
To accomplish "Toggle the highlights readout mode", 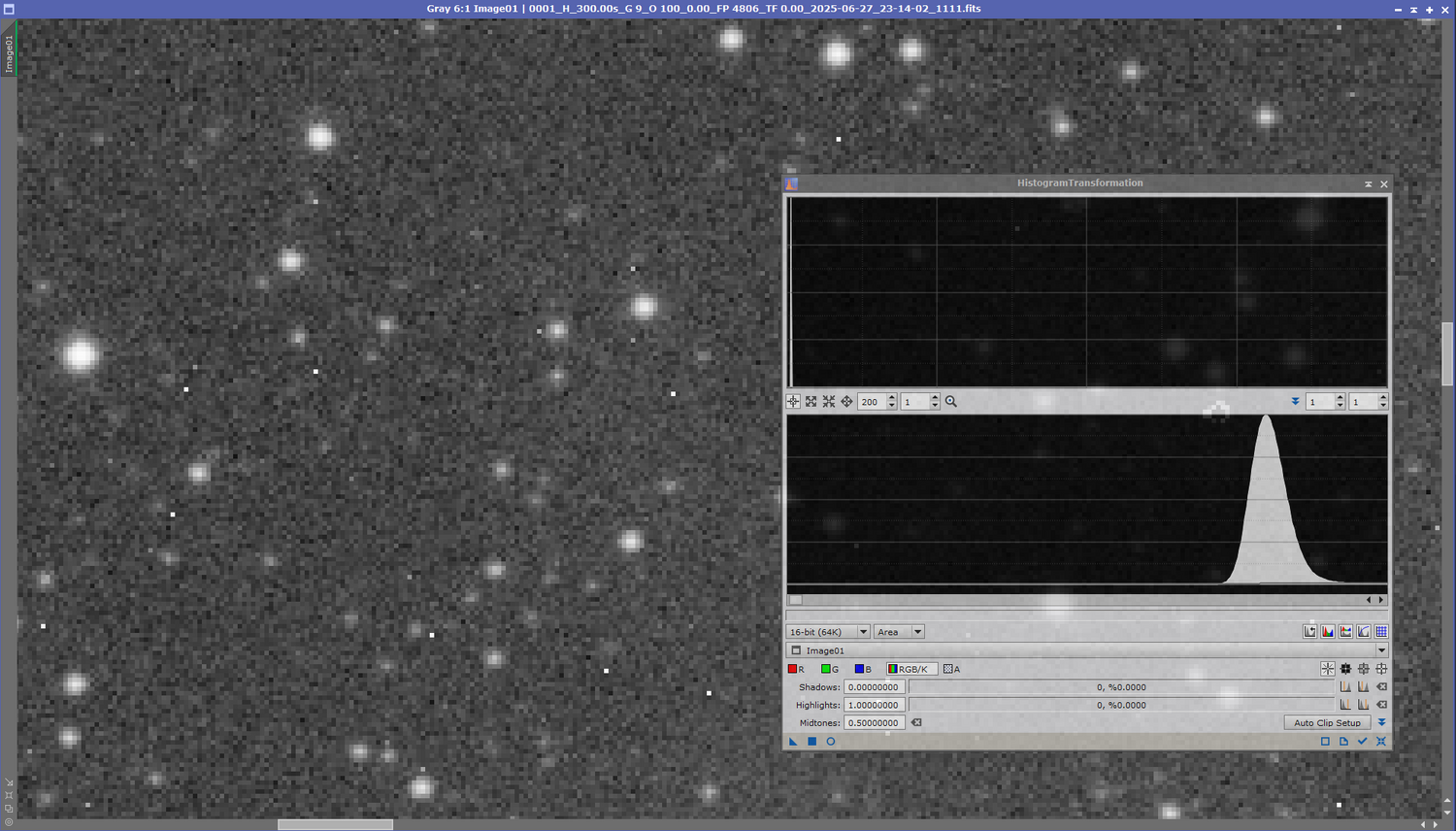I will [1381, 669].
